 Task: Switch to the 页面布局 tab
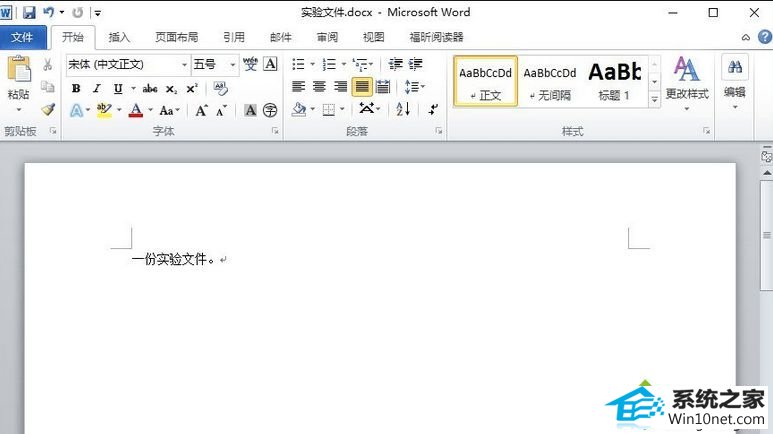(x=176, y=37)
